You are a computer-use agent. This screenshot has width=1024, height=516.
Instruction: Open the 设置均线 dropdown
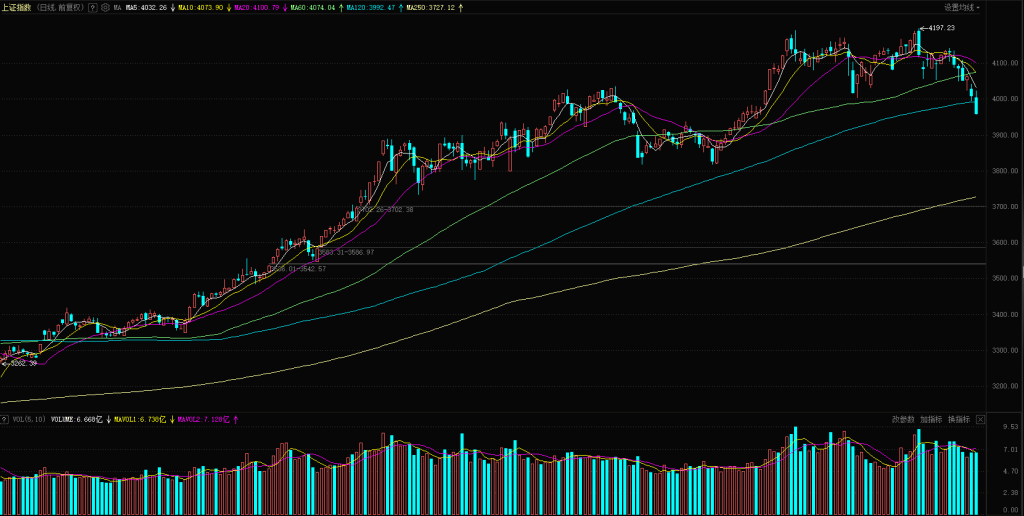tap(962, 7)
